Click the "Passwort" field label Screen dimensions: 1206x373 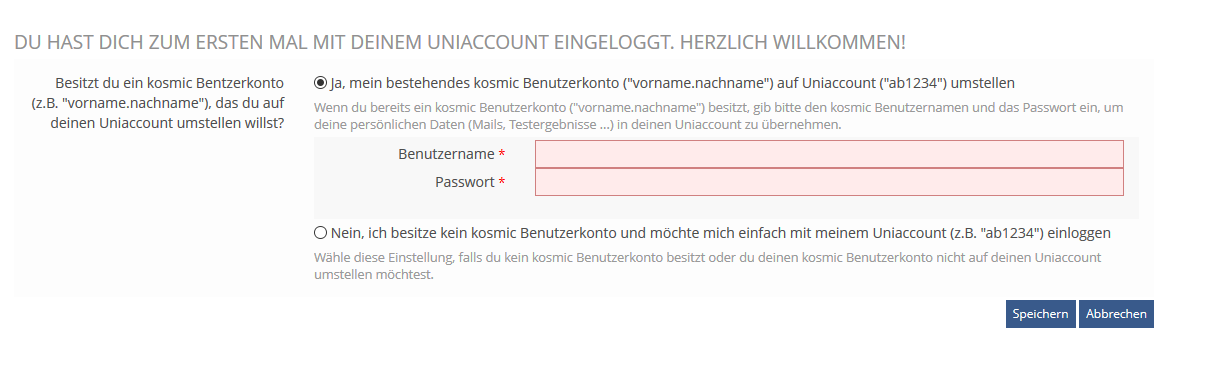coord(464,182)
